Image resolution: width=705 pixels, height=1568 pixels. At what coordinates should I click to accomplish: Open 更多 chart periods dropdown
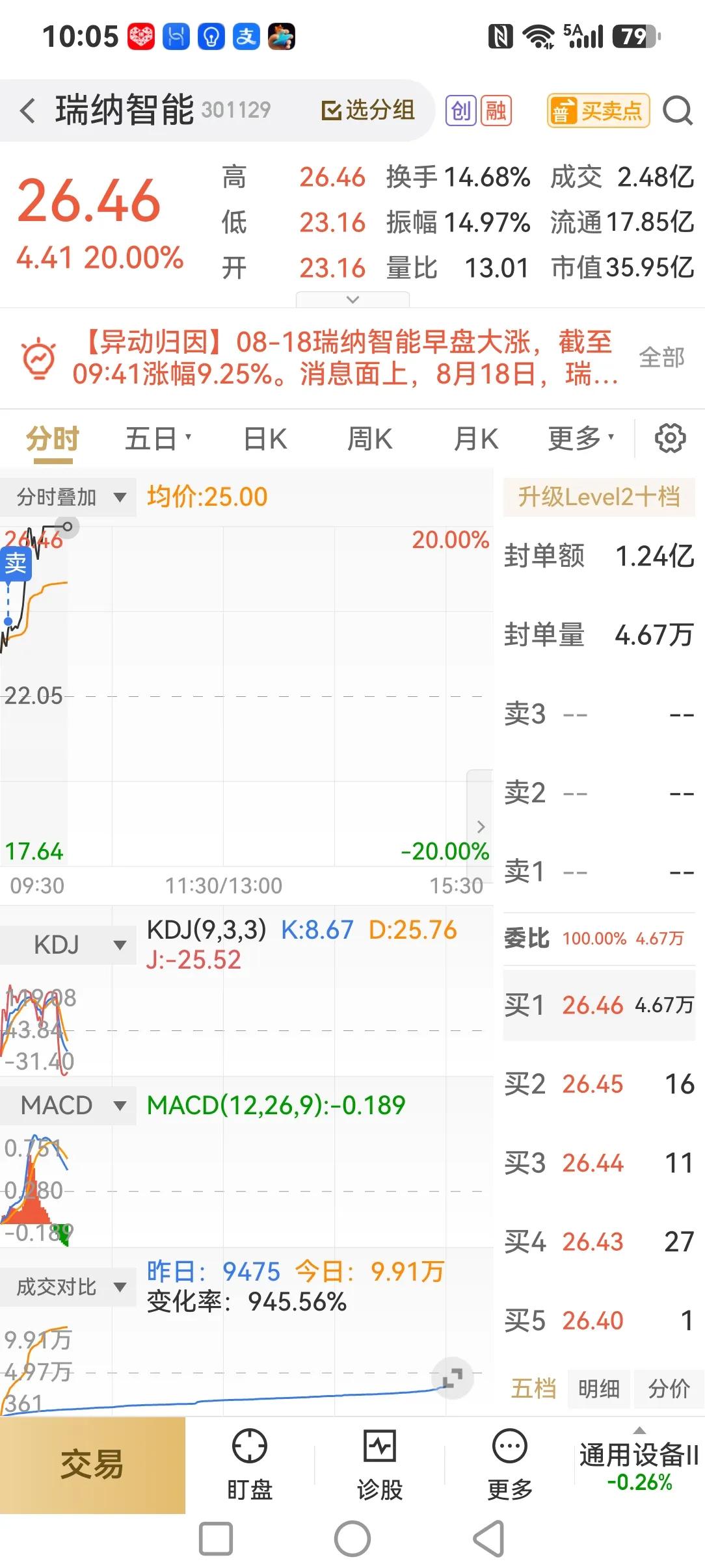(x=581, y=439)
